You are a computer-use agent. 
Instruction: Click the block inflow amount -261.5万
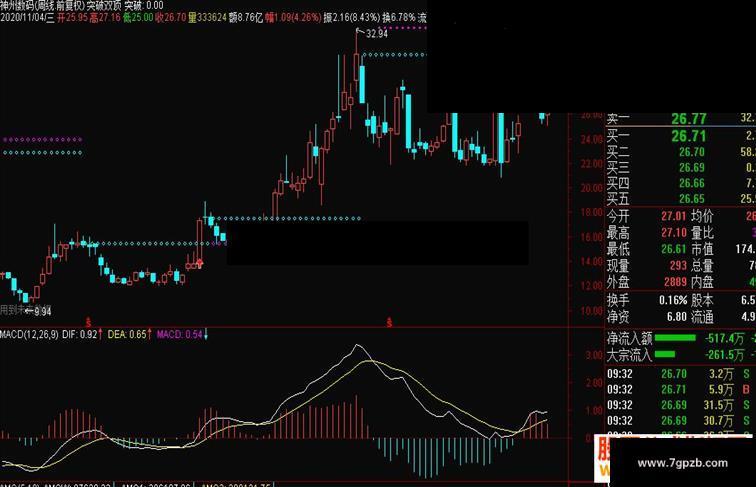coord(725,355)
